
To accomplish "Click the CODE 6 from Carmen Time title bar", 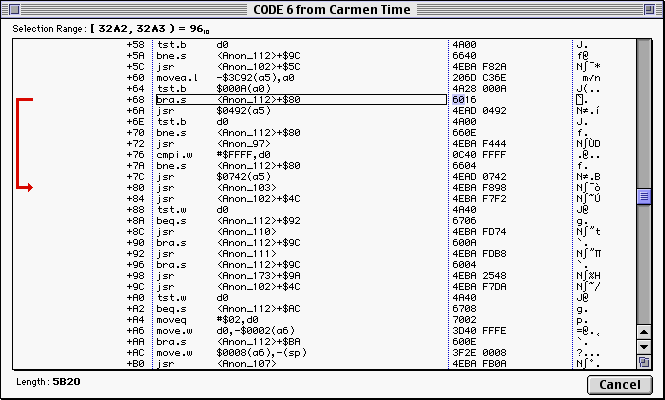I will point(332,8).
